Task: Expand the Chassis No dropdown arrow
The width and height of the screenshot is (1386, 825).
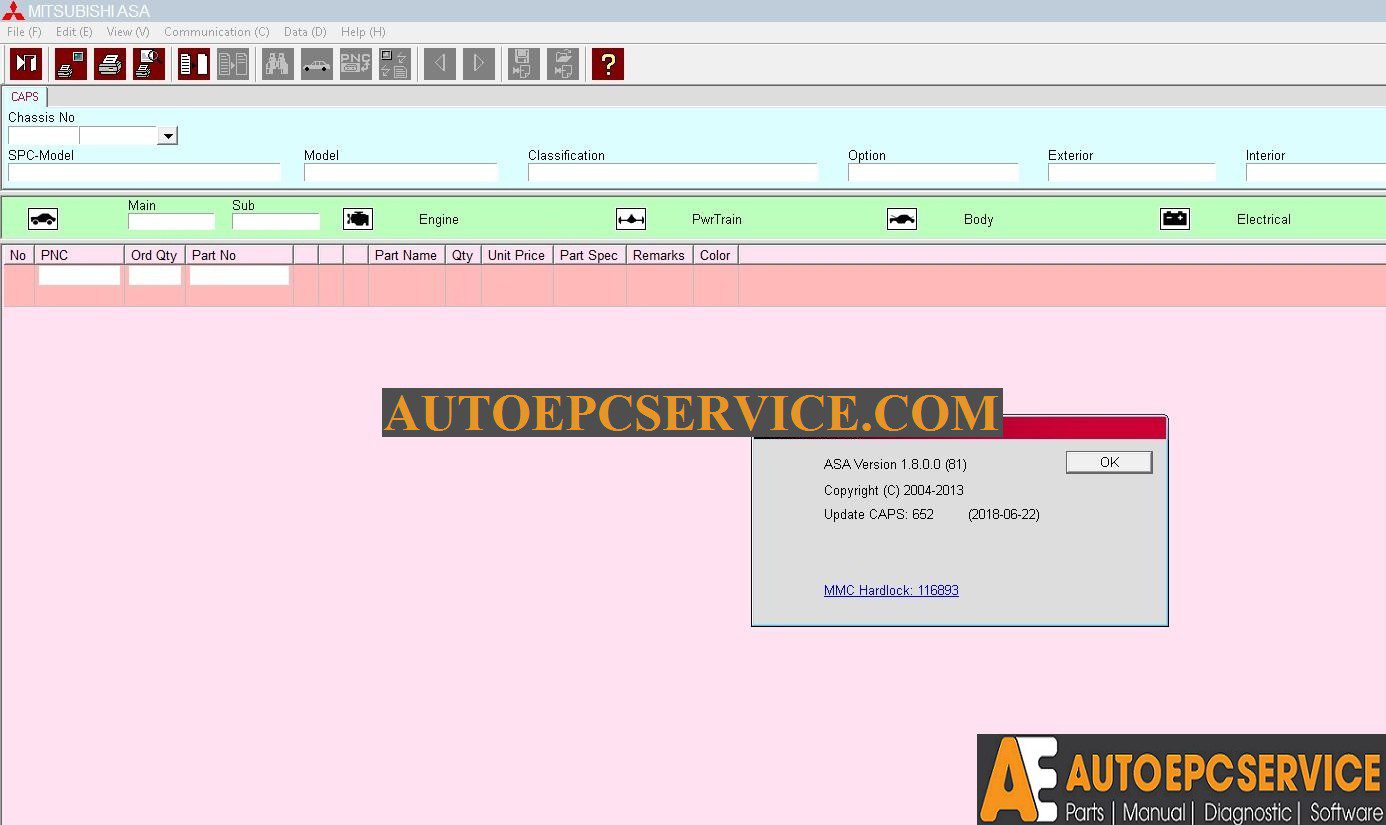Action: pos(167,136)
